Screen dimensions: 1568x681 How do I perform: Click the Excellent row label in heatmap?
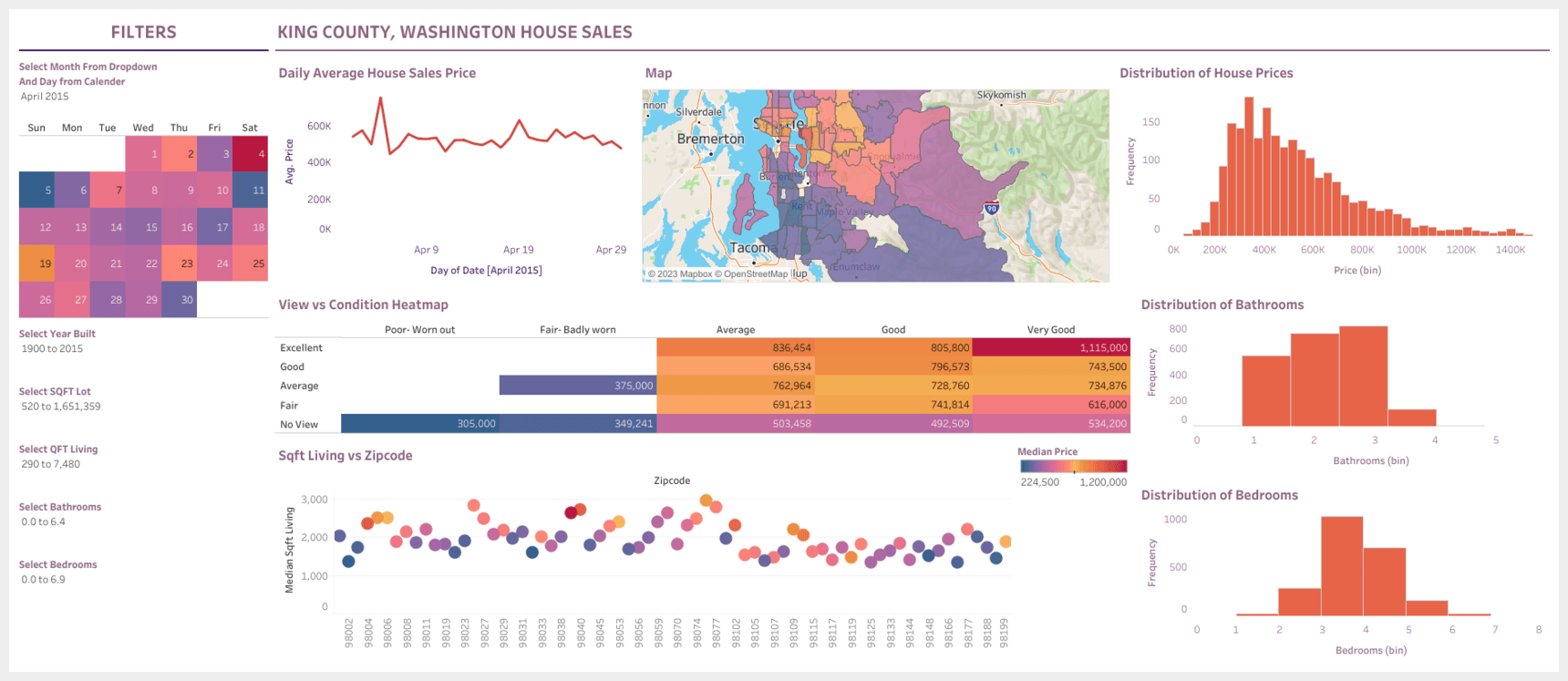(x=302, y=347)
